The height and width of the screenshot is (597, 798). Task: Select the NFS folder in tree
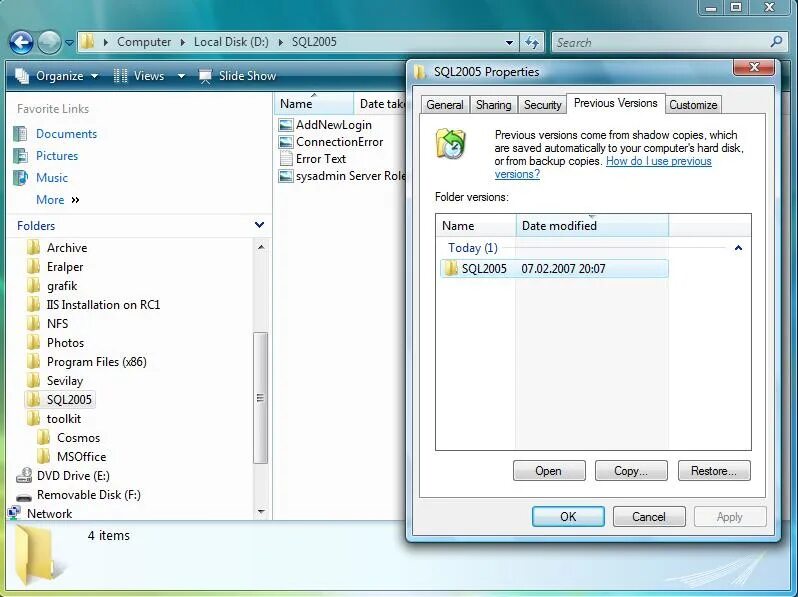tap(57, 324)
